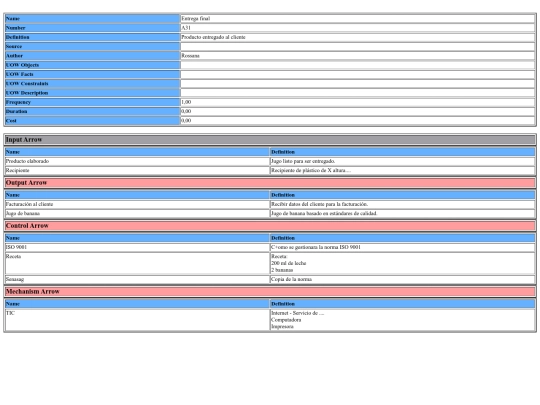Select the 'Receta' control arrow name
The height and width of the screenshot is (405, 540).
tap(13, 257)
